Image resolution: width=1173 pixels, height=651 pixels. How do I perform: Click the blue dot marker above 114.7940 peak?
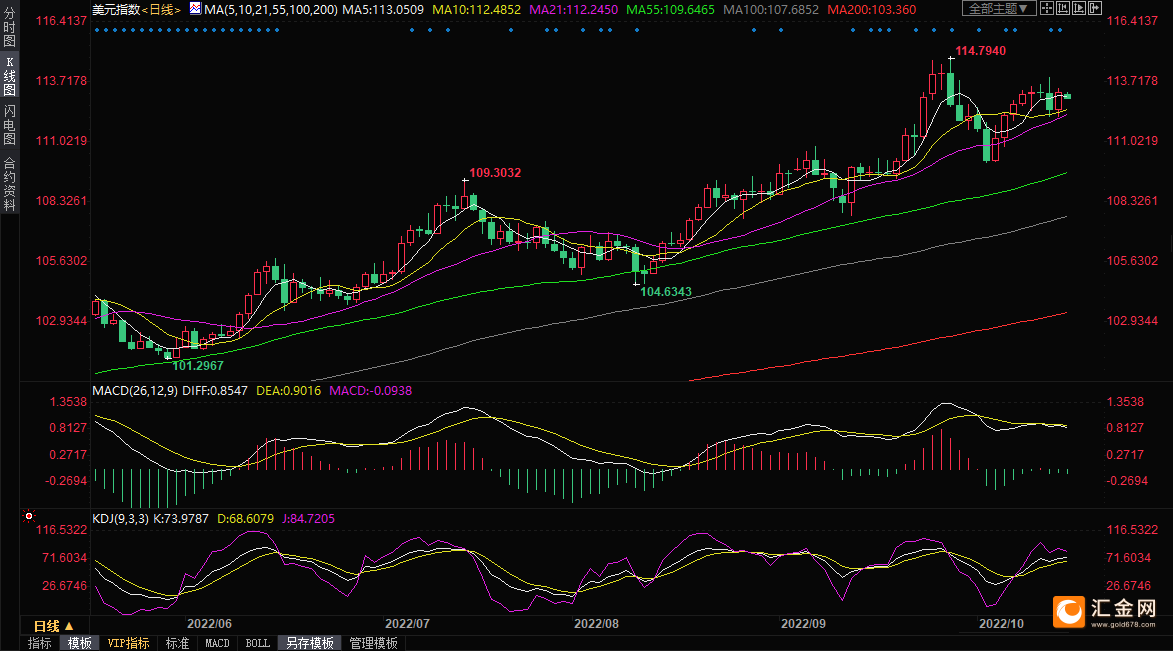tap(951, 30)
